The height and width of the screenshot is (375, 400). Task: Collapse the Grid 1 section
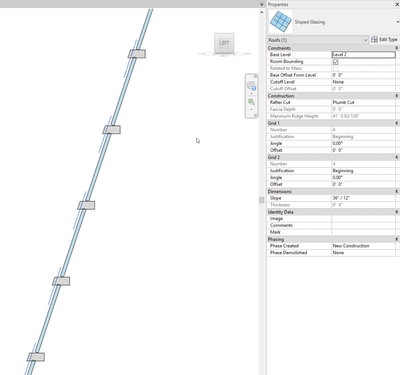pyautogui.click(x=397, y=123)
